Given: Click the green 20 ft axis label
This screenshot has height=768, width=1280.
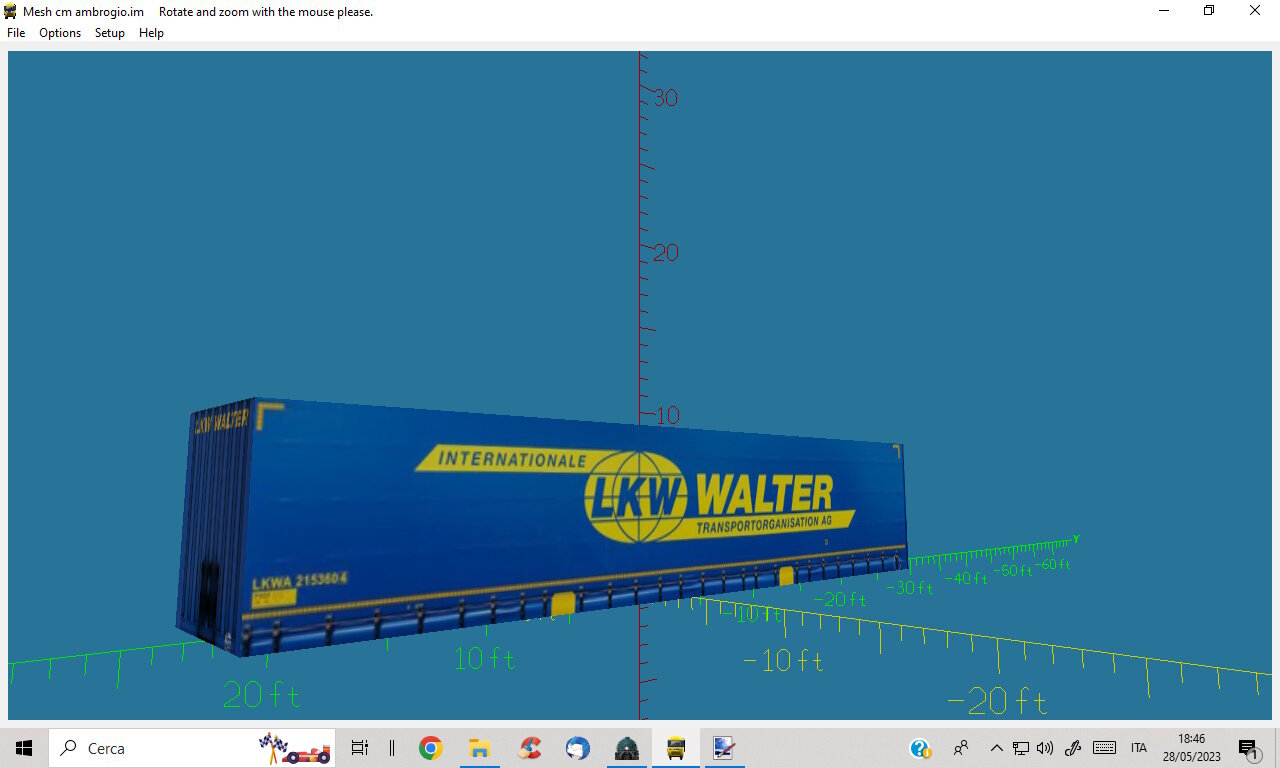Looking at the screenshot, I should tap(262, 694).
